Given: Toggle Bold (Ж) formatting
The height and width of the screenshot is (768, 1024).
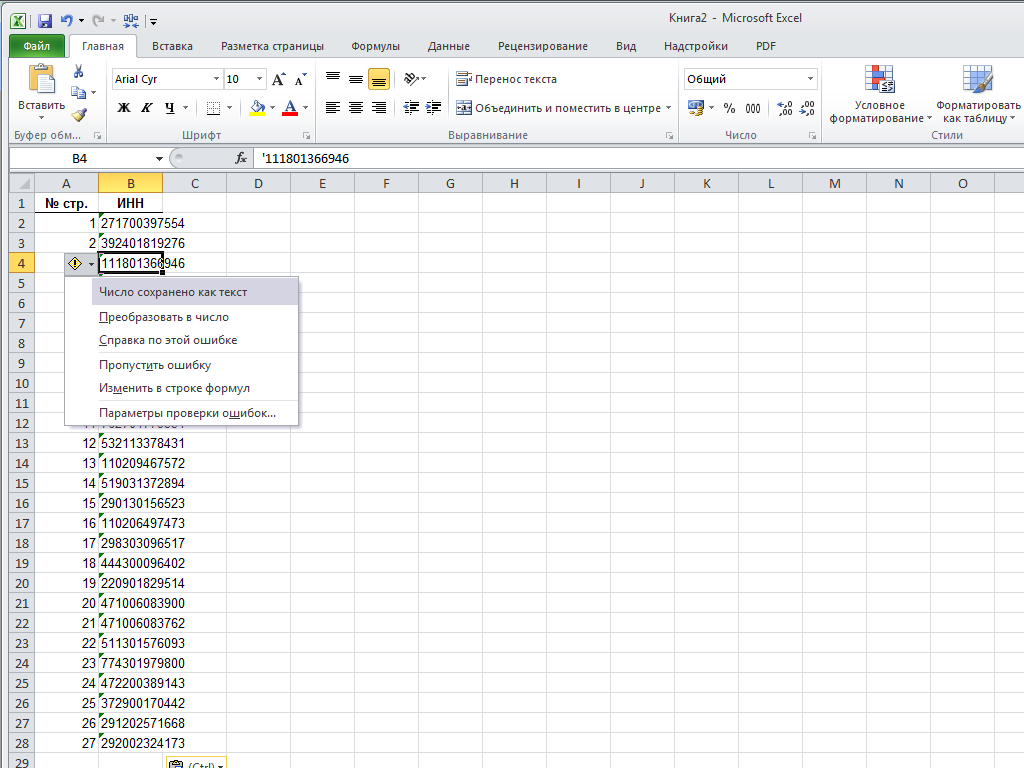Looking at the screenshot, I should point(123,108).
